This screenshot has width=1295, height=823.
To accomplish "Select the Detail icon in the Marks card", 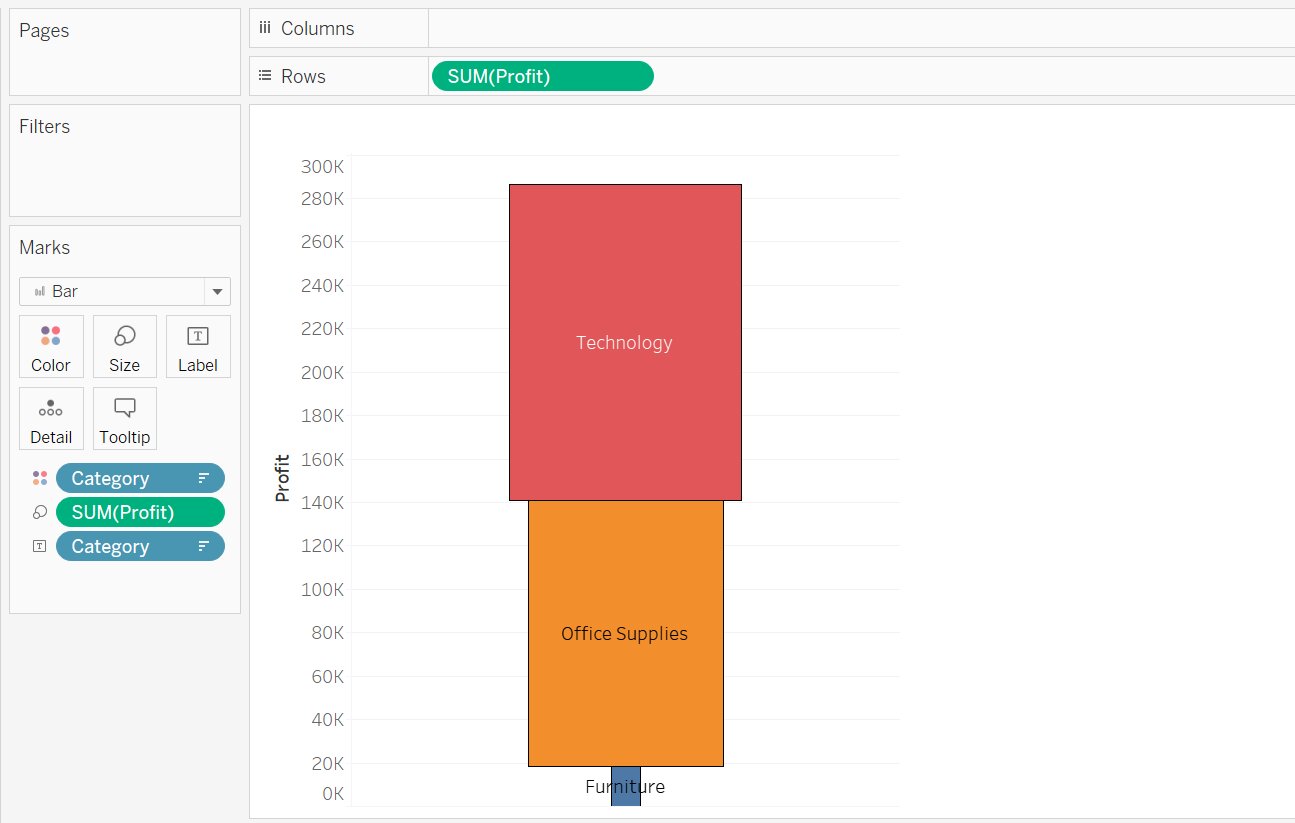I will click(x=51, y=417).
